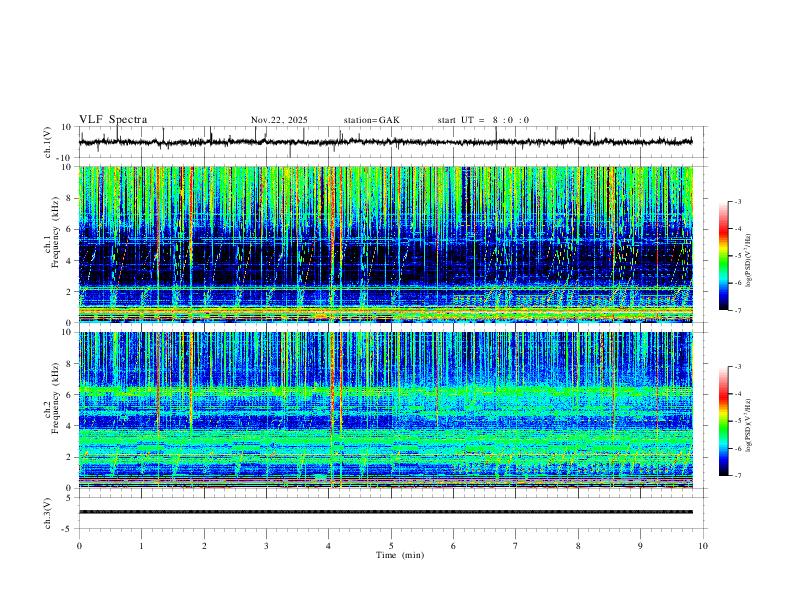Click time axis tick label "7"

[x=516, y=546]
